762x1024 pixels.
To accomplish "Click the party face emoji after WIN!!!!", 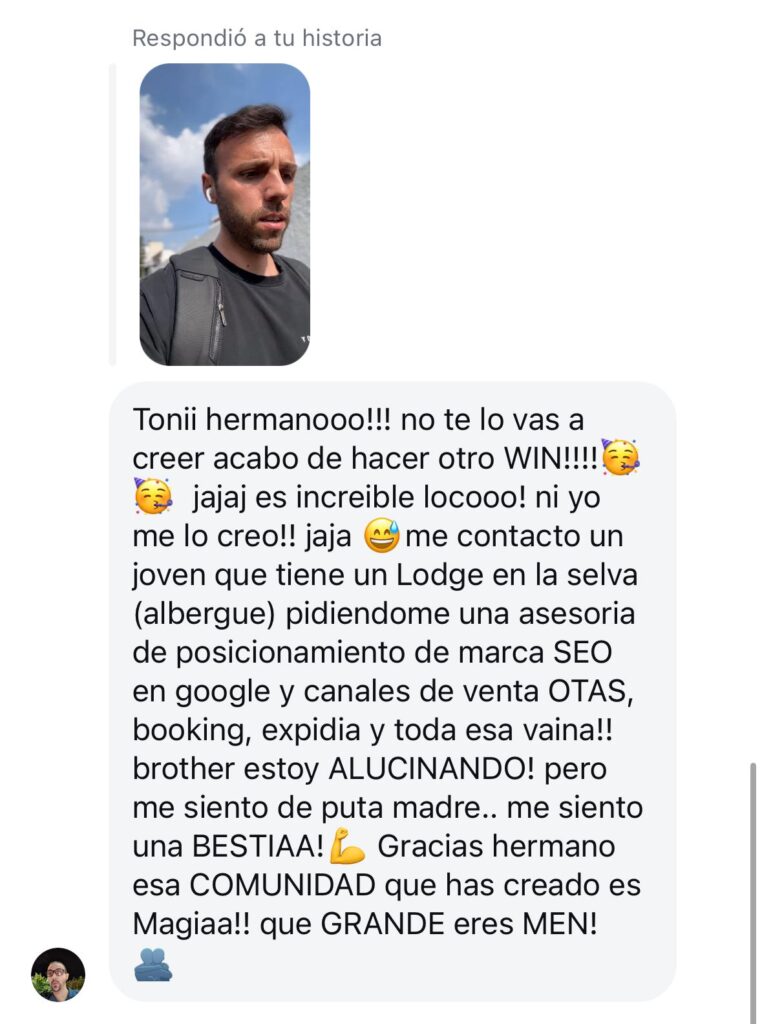I will tap(620, 457).
